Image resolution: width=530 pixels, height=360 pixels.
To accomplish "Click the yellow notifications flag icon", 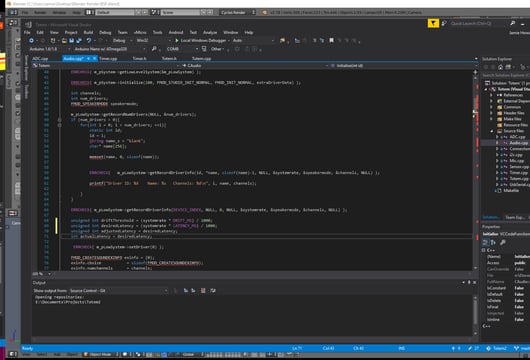I will pos(433,23).
